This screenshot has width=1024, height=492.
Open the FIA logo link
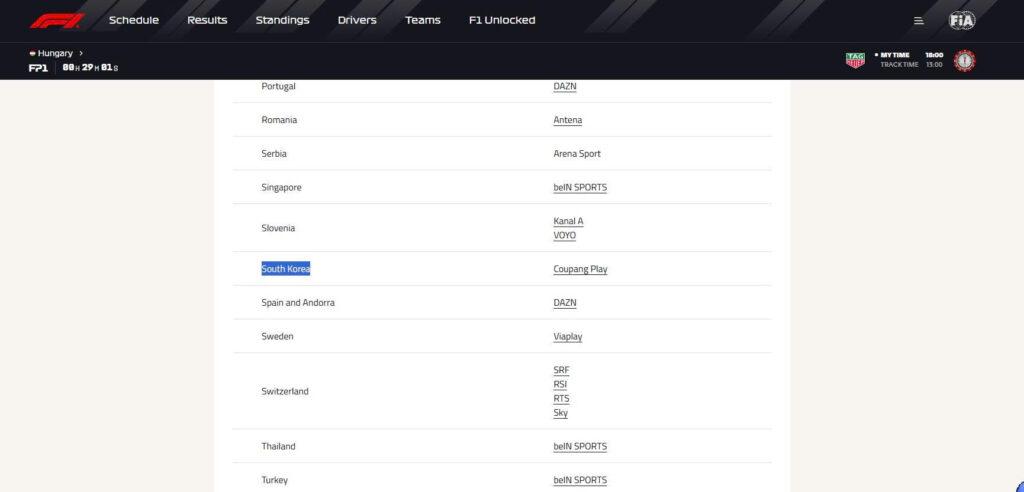coord(962,20)
